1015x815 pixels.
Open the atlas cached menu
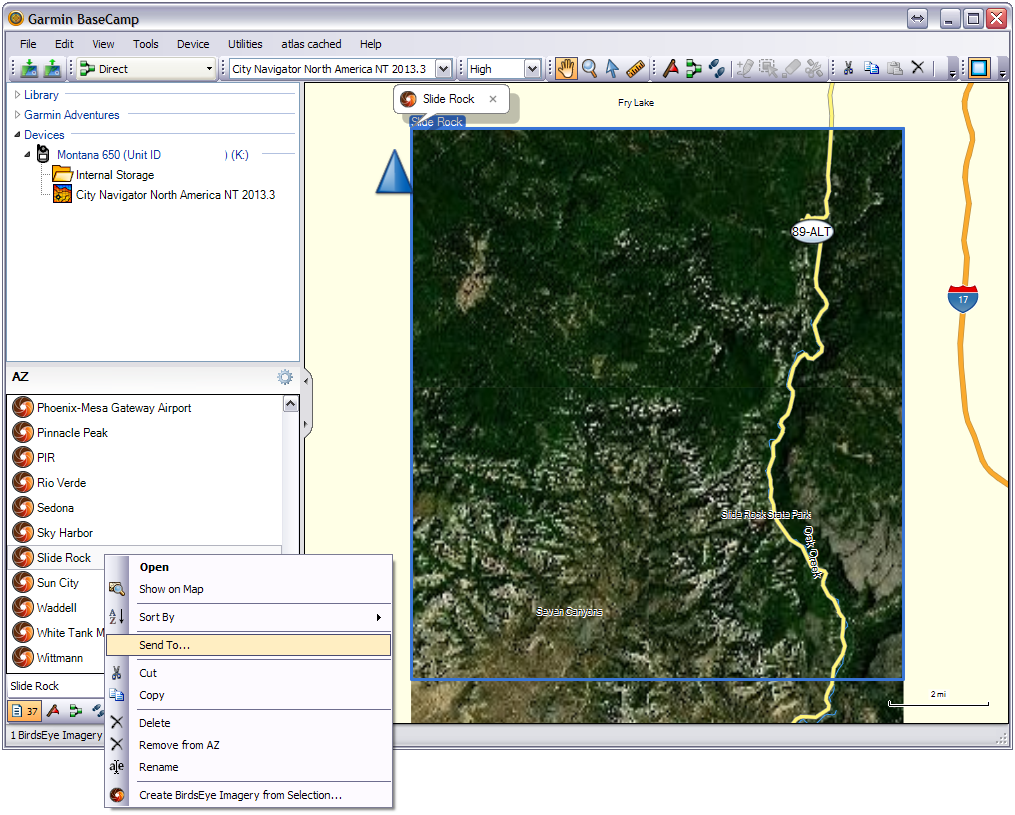coord(311,44)
